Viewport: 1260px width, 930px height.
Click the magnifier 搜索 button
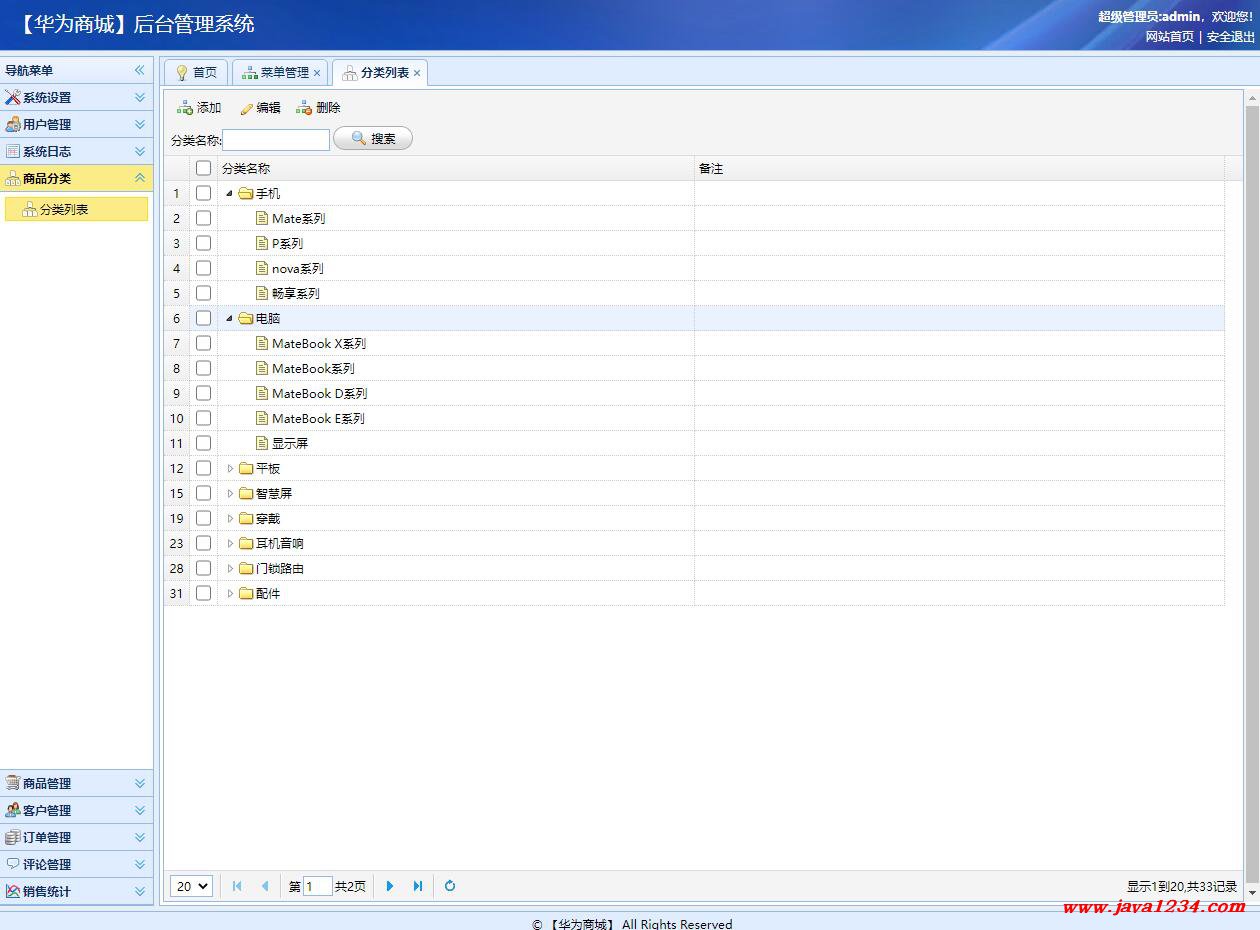pyautogui.click(x=373, y=139)
